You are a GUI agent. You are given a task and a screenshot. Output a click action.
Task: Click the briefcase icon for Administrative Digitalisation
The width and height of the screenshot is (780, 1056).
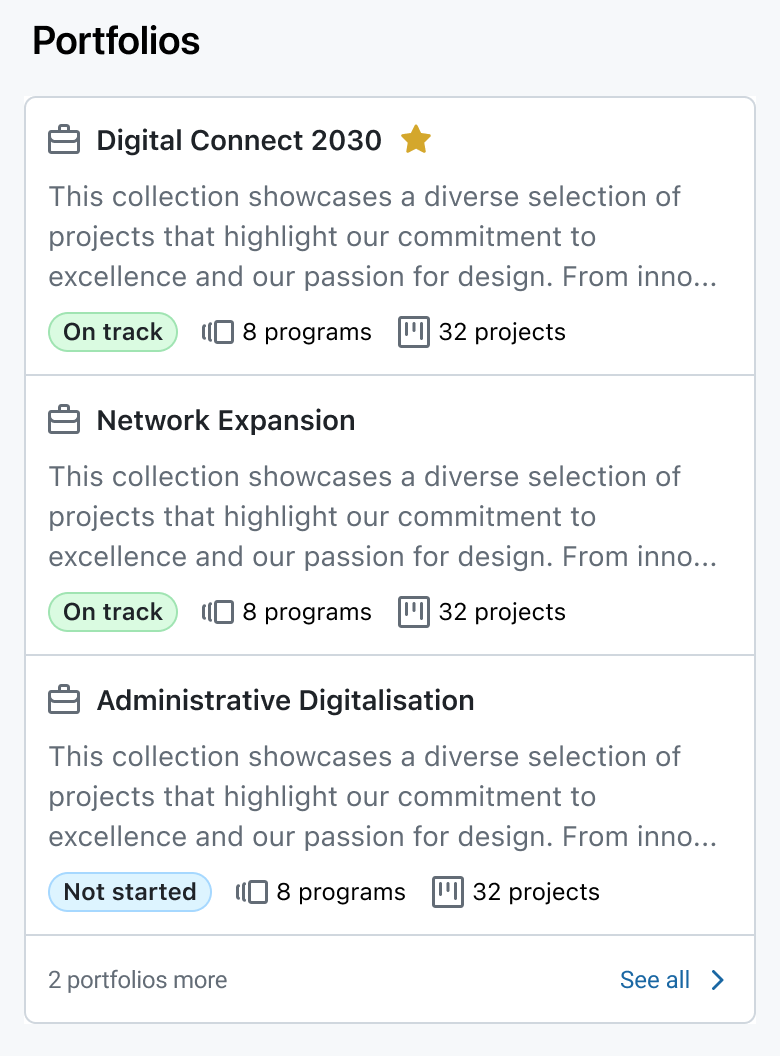(x=63, y=700)
